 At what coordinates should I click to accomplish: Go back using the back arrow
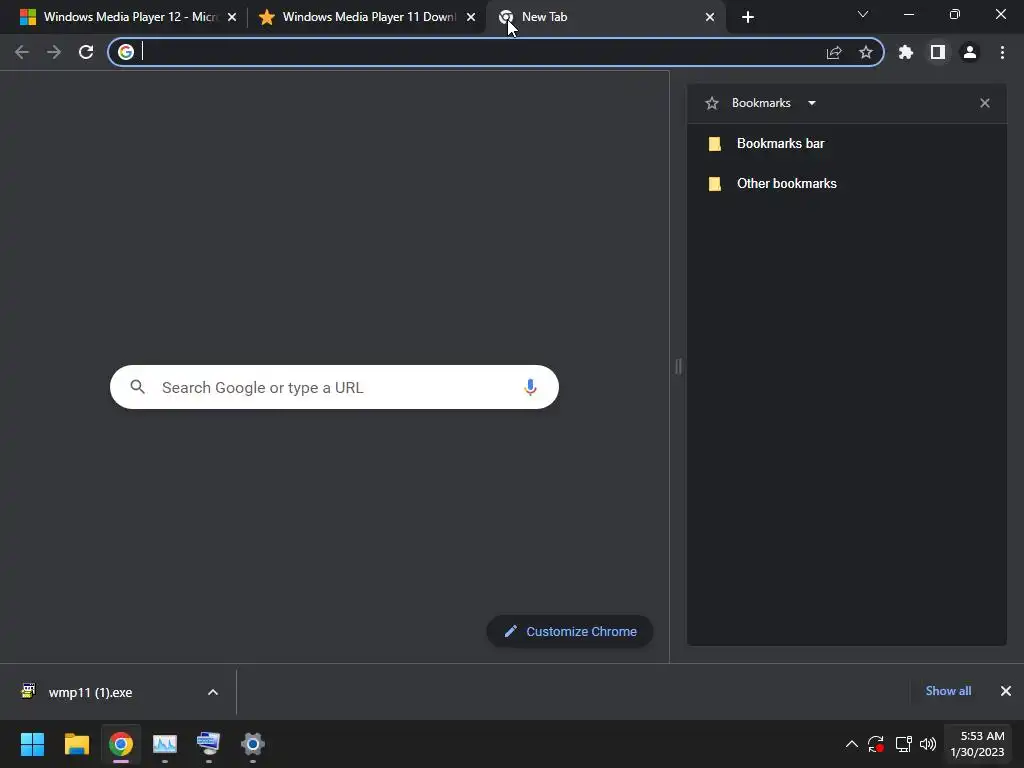pyautogui.click(x=22, y=52)
